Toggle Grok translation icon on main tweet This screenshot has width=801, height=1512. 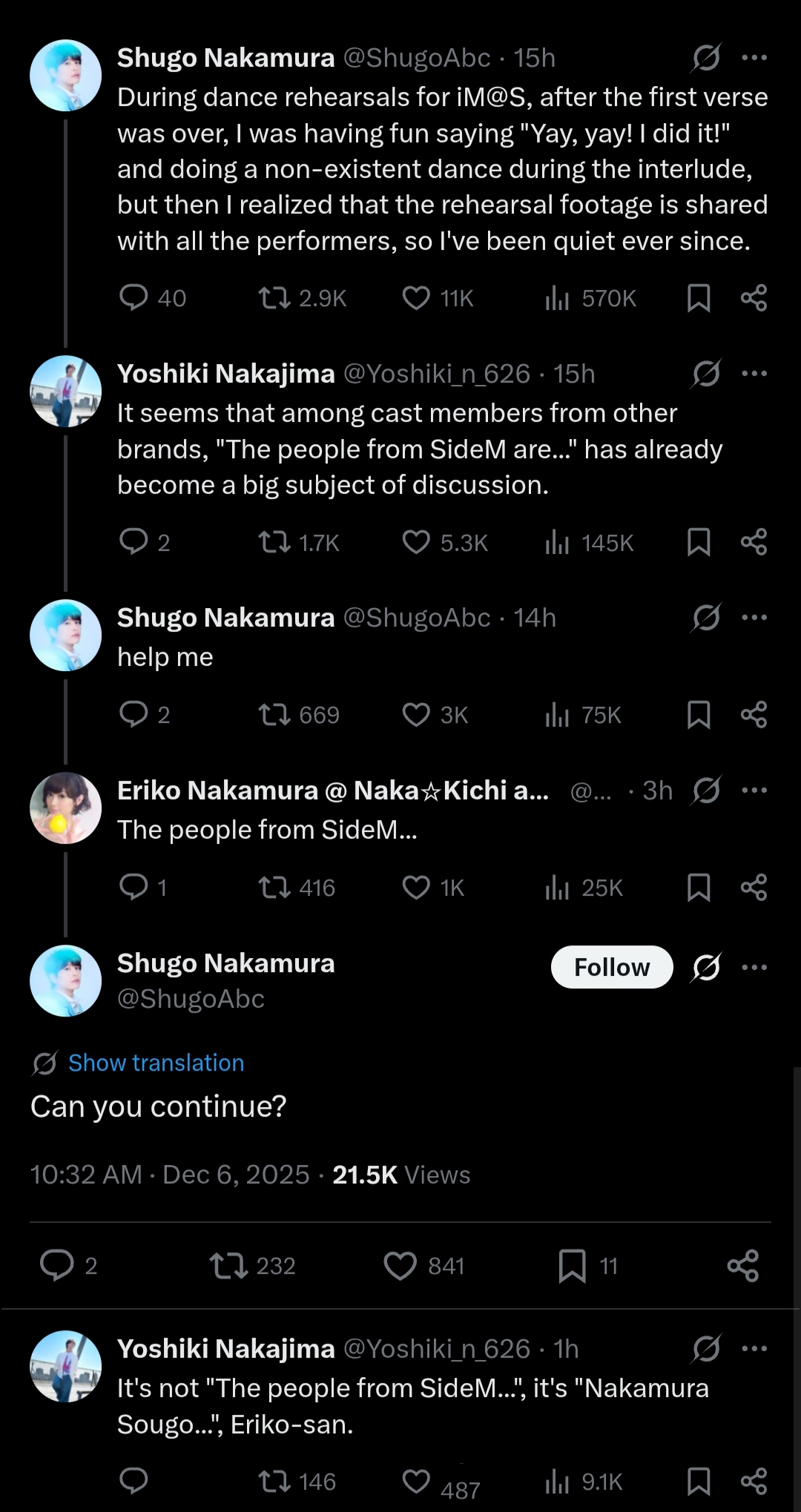706,968
